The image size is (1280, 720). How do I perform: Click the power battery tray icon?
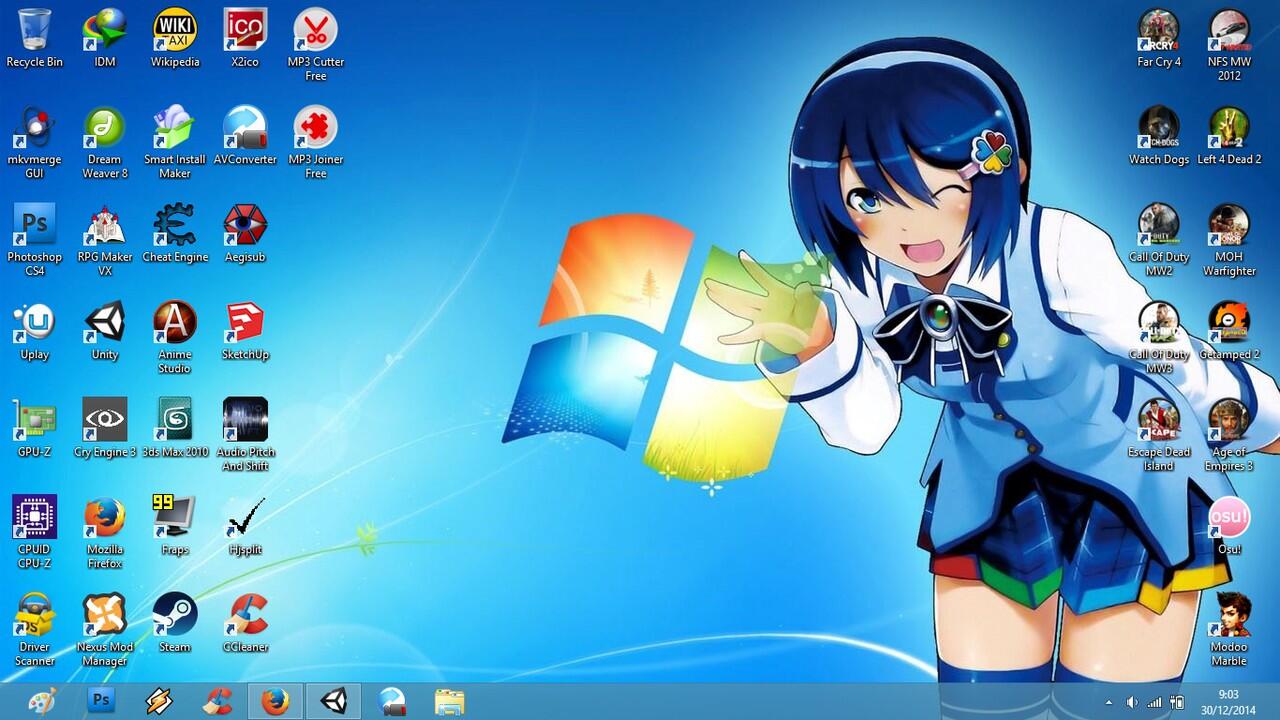coord(1177,702)
